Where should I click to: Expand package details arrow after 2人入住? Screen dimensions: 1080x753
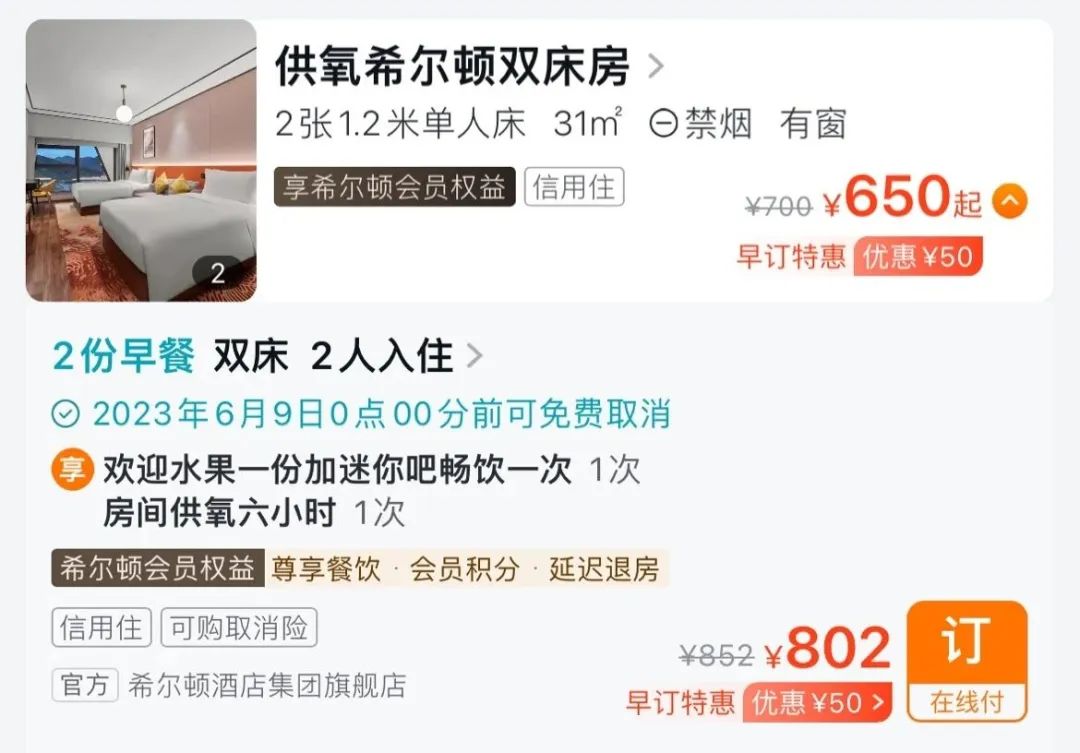475,356
